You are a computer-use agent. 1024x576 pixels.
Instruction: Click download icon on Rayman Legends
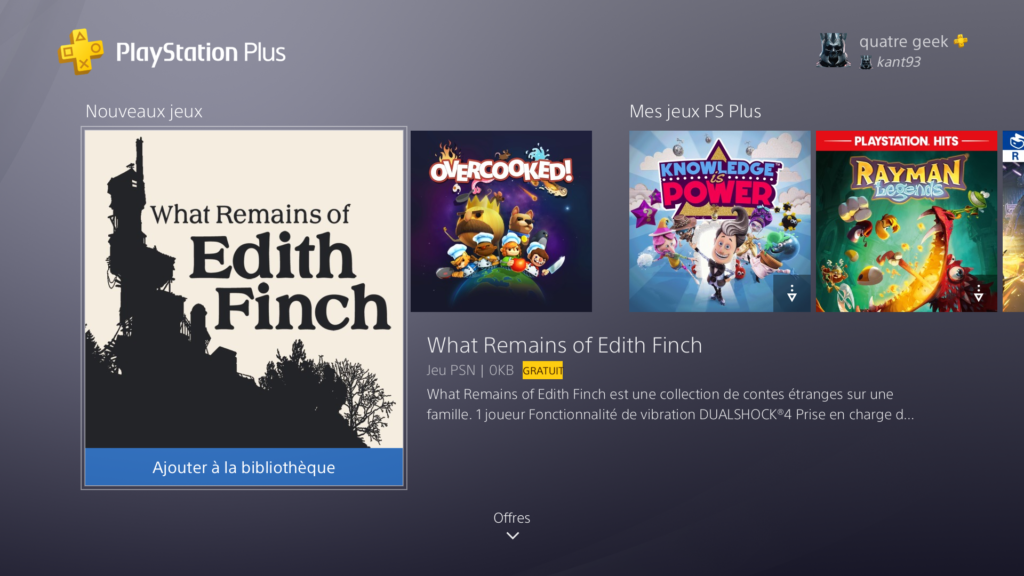[978, 293]
